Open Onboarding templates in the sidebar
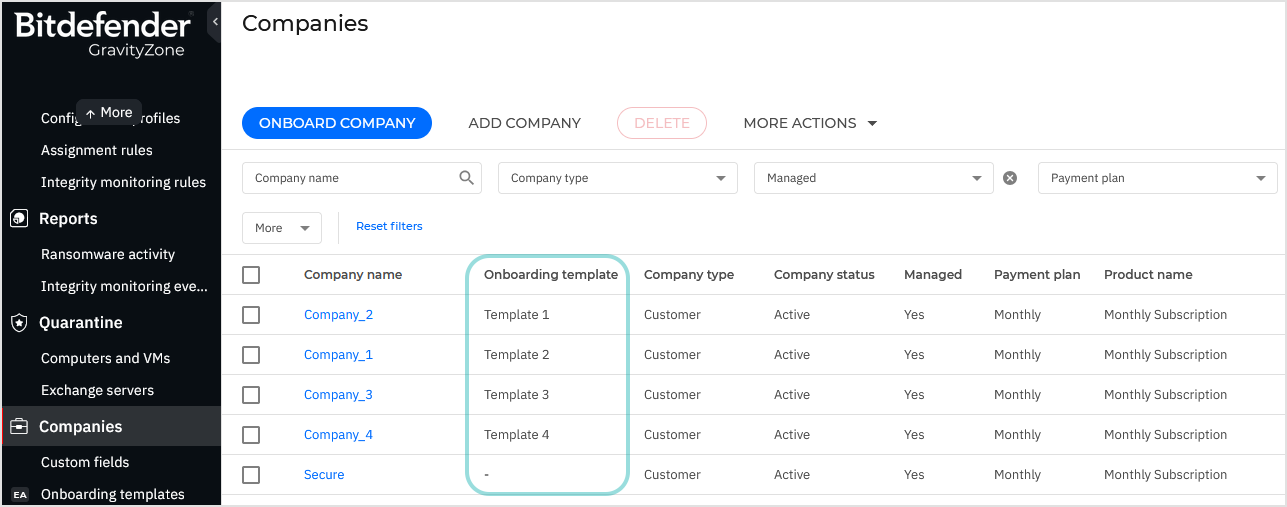This screenshot has height=507, width=1287. tap(113, 494)
